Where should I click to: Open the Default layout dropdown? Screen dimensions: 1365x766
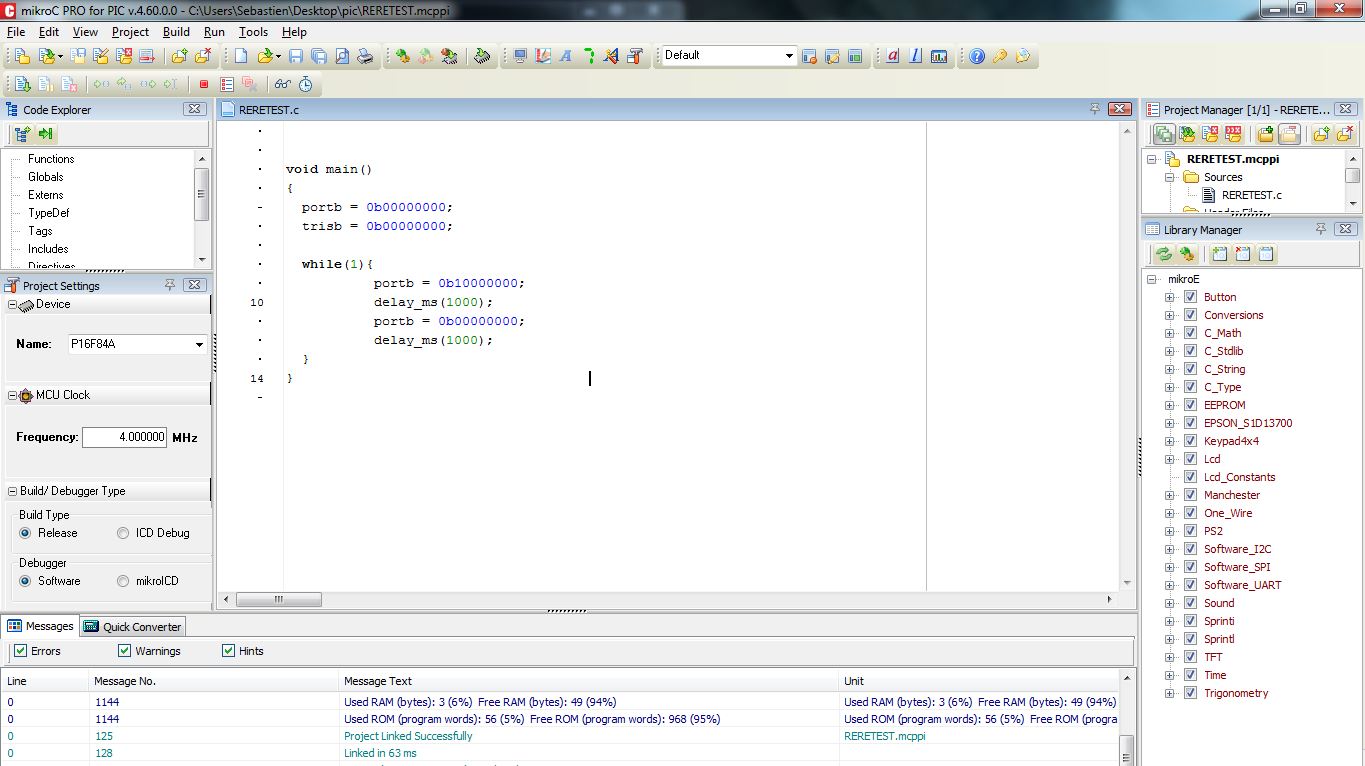(789, 56)
